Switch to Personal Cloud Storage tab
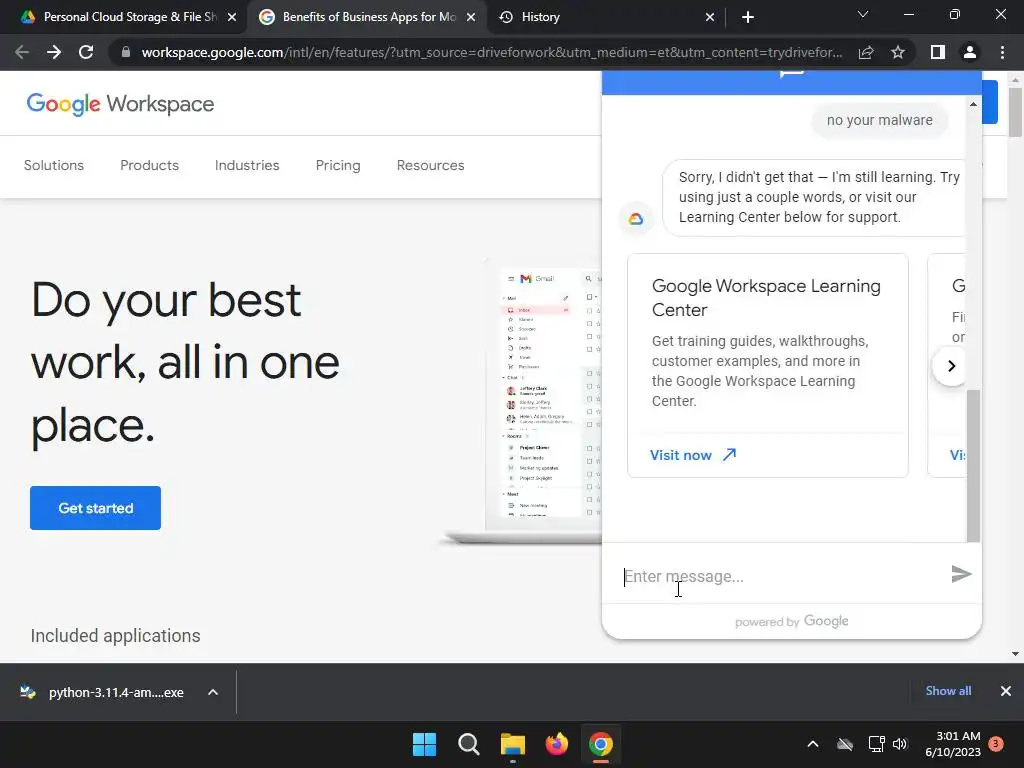This screenshot has width=1024, height=768. click(124, 17)
